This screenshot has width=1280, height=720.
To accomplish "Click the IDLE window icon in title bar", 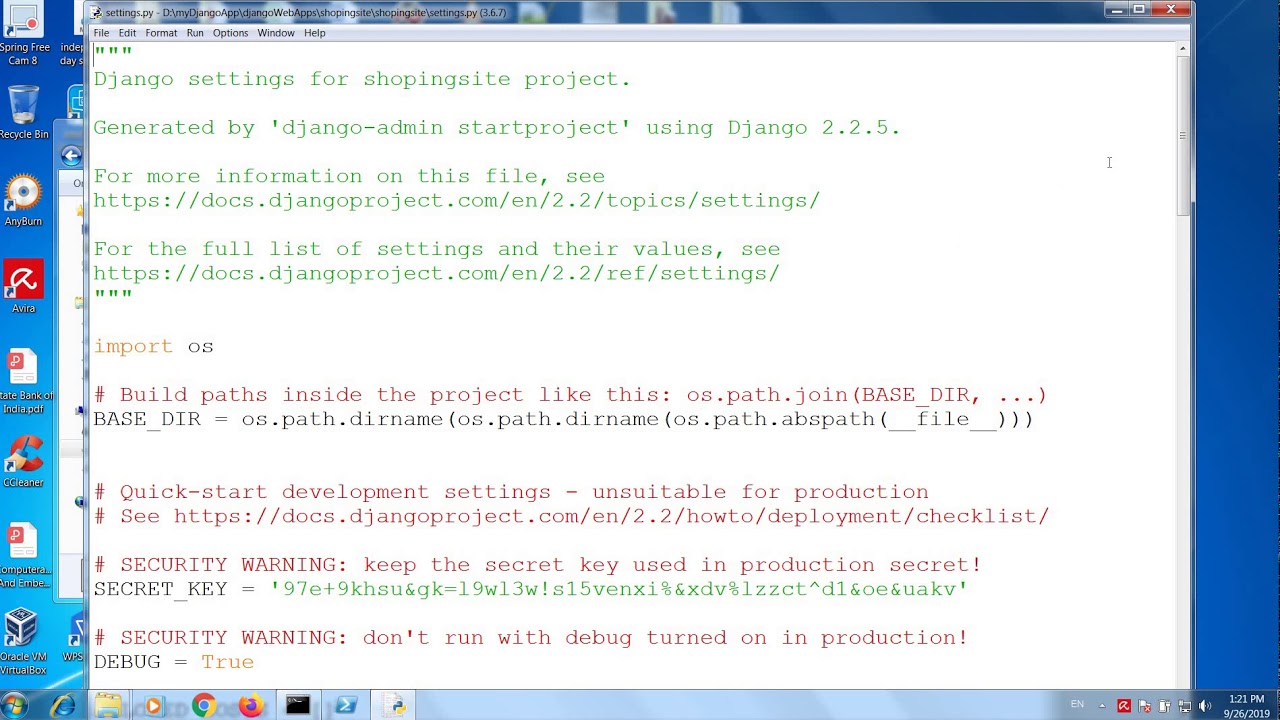I will point(96,13).
